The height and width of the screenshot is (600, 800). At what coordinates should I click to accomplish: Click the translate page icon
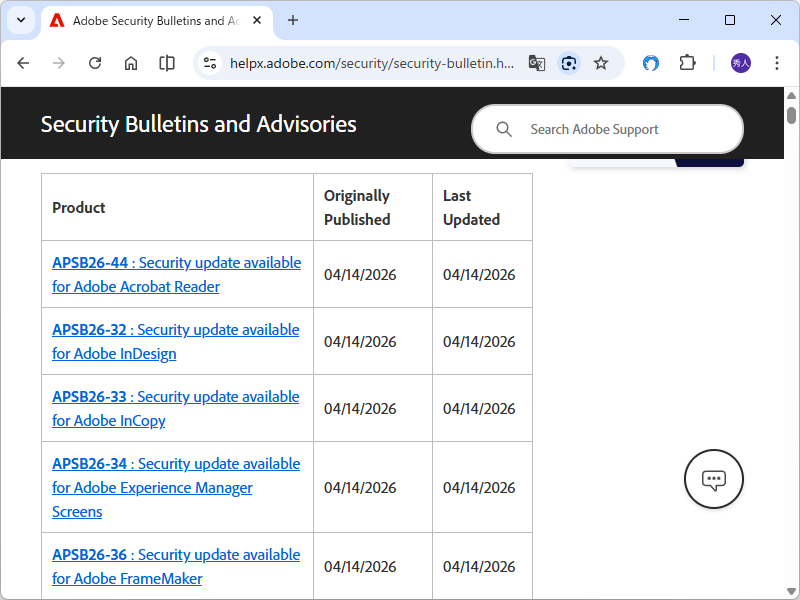click(x=537, y=63)
